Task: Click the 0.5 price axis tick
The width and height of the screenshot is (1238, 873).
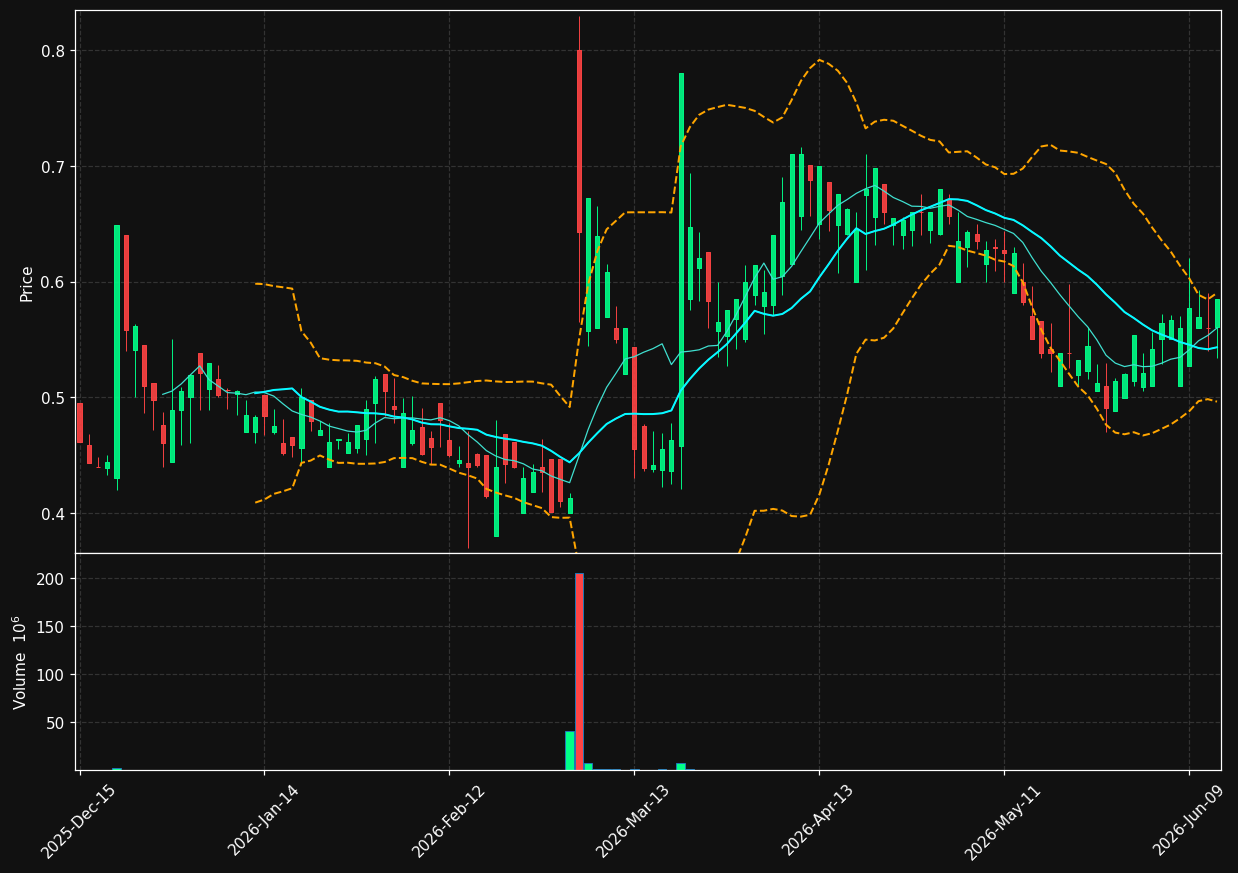Action: coord(55,398)
